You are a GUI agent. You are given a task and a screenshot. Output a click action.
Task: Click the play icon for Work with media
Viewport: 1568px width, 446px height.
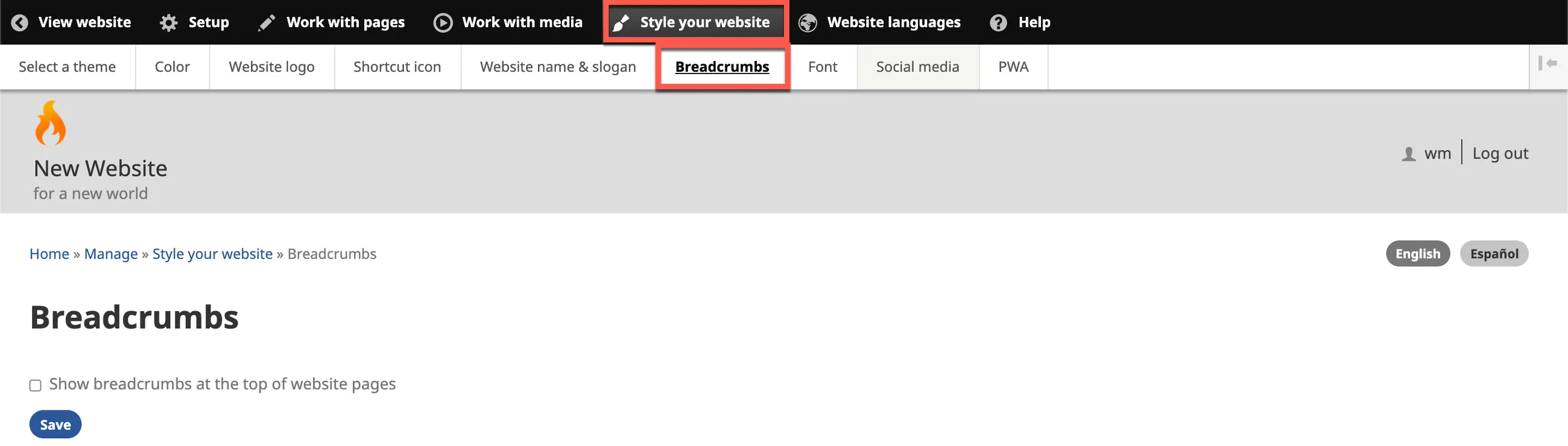[x=443, y=22]
